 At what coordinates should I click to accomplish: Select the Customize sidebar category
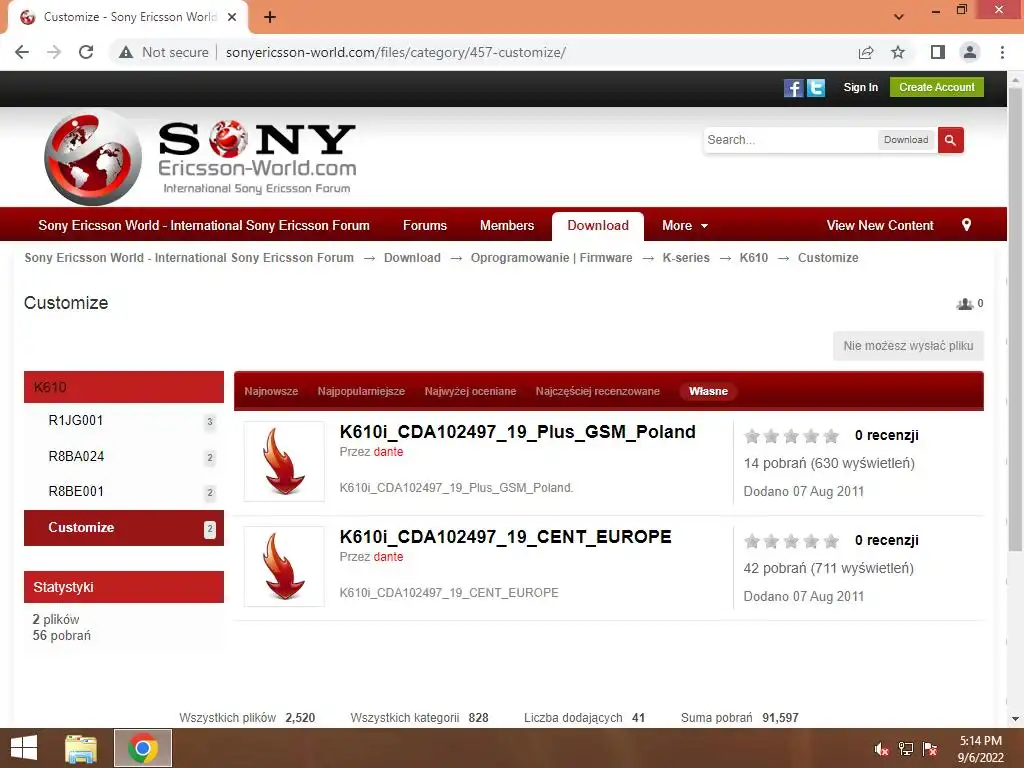pyautogui.click(x=124, y=528)
